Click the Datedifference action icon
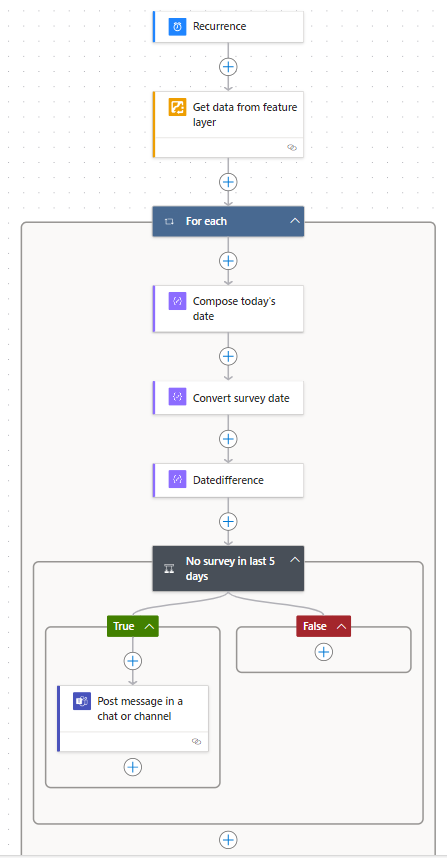The image size is (447, 858). (177, 479)
